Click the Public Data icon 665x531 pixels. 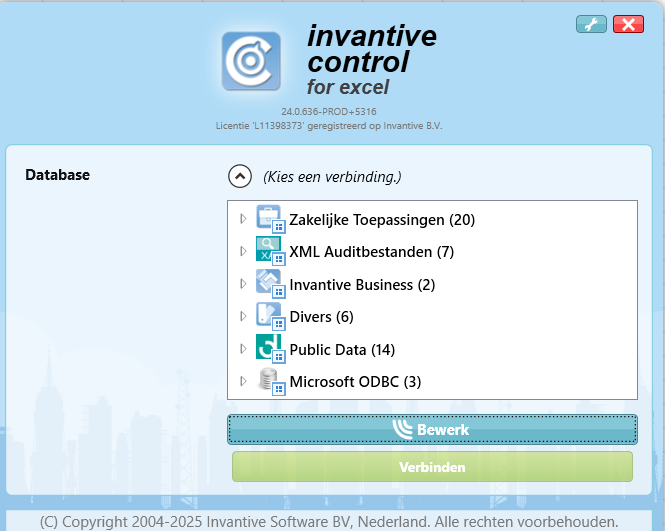click(x=270, y=349)
